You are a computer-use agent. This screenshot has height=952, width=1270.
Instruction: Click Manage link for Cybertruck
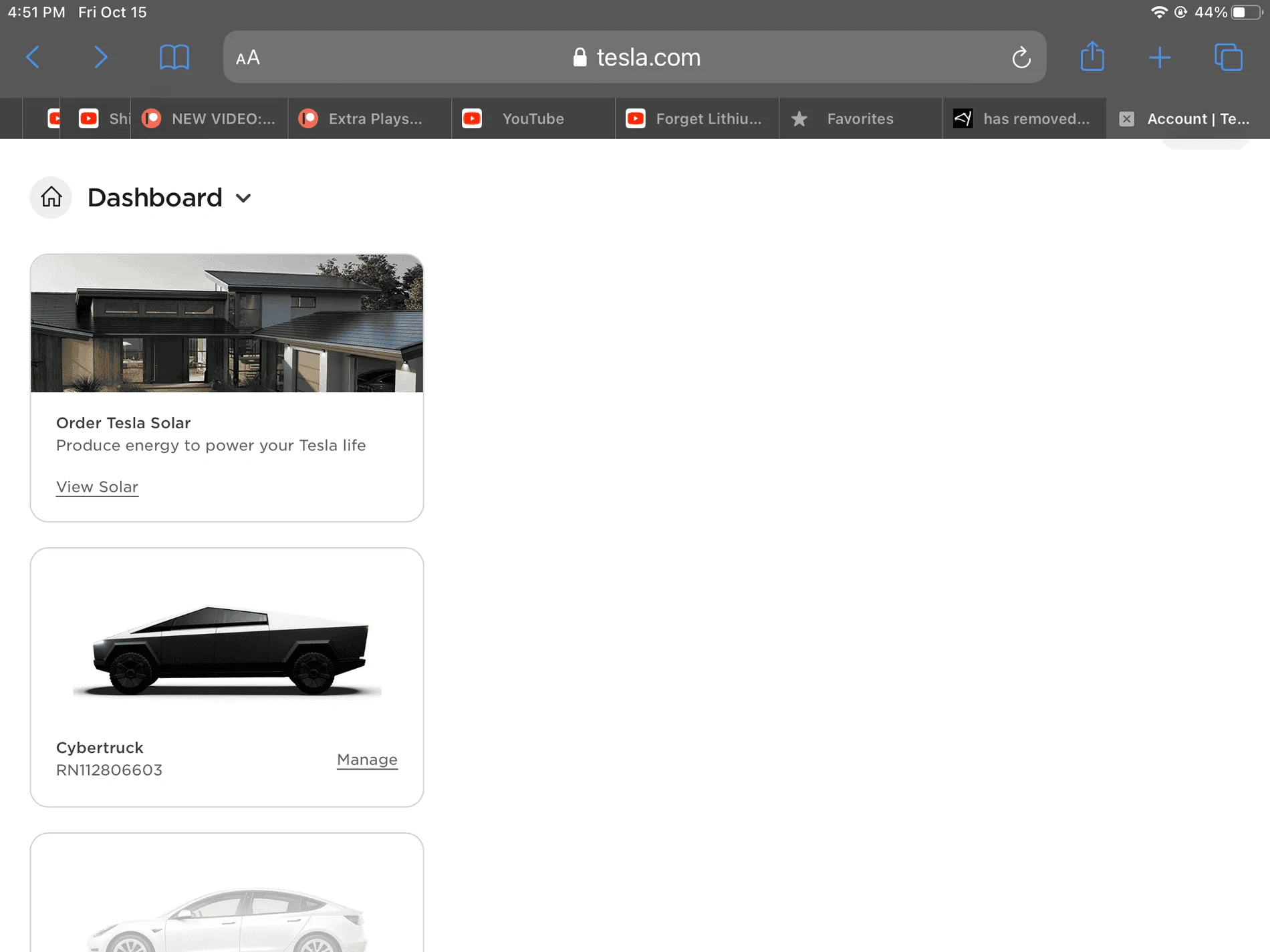point(367,760)
